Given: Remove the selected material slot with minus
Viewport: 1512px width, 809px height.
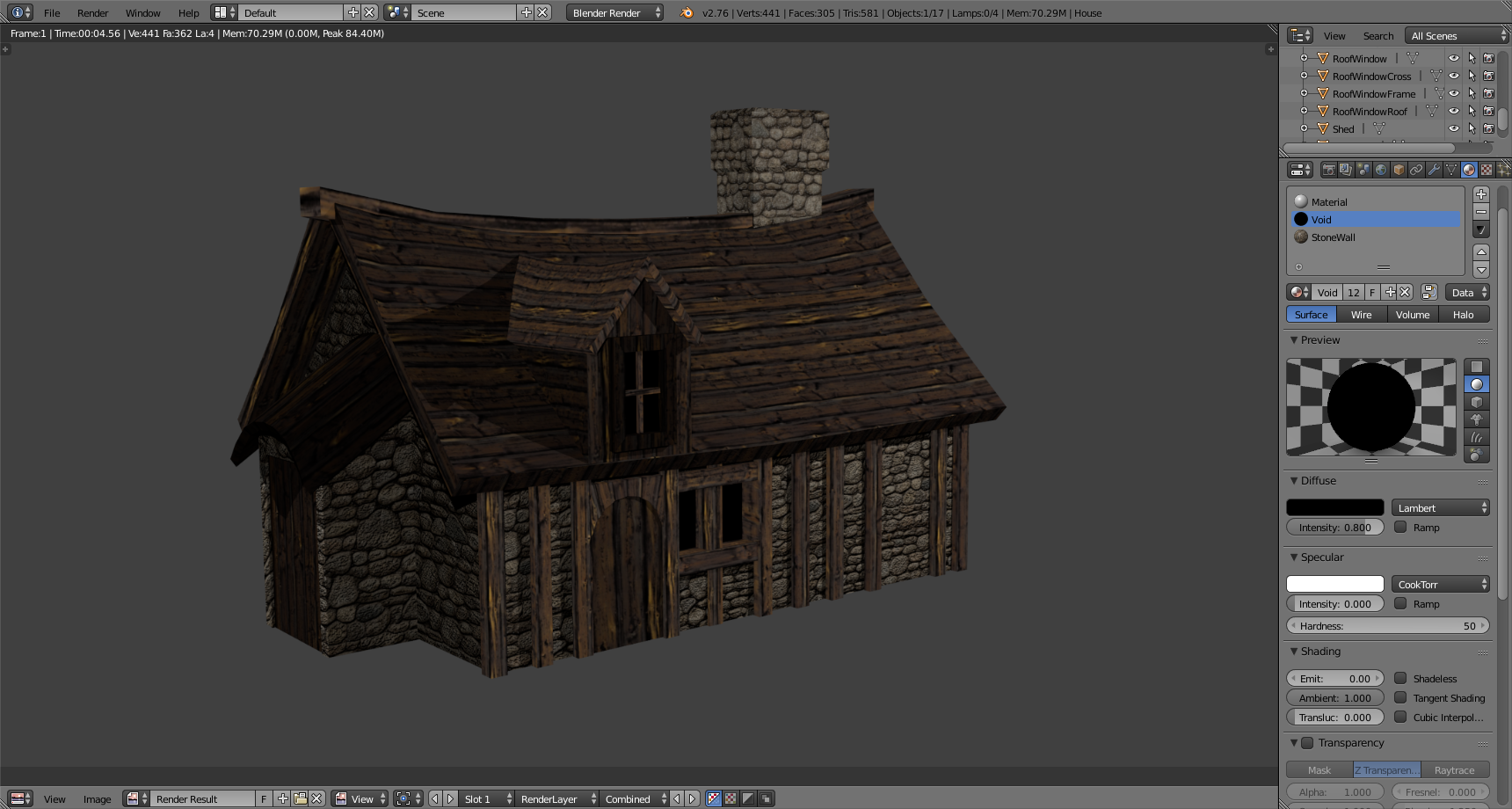Looking at the screenshot, I should point(1481,212).
